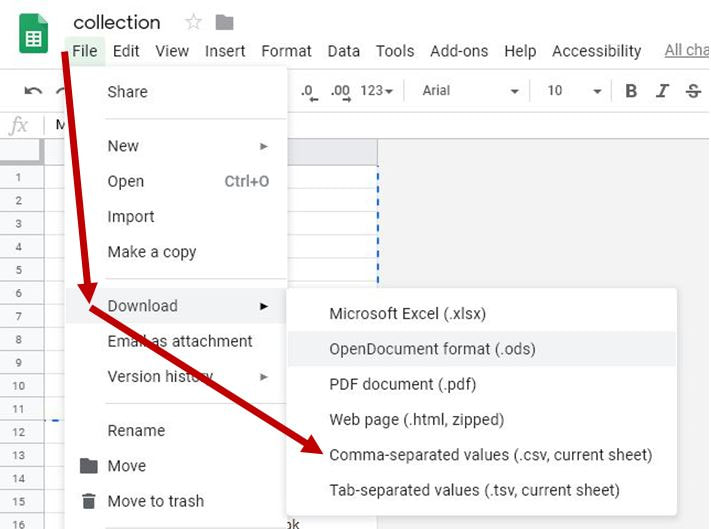Choose Open from the File menu
Screen dimensions: 711x529
click(176, 181)
